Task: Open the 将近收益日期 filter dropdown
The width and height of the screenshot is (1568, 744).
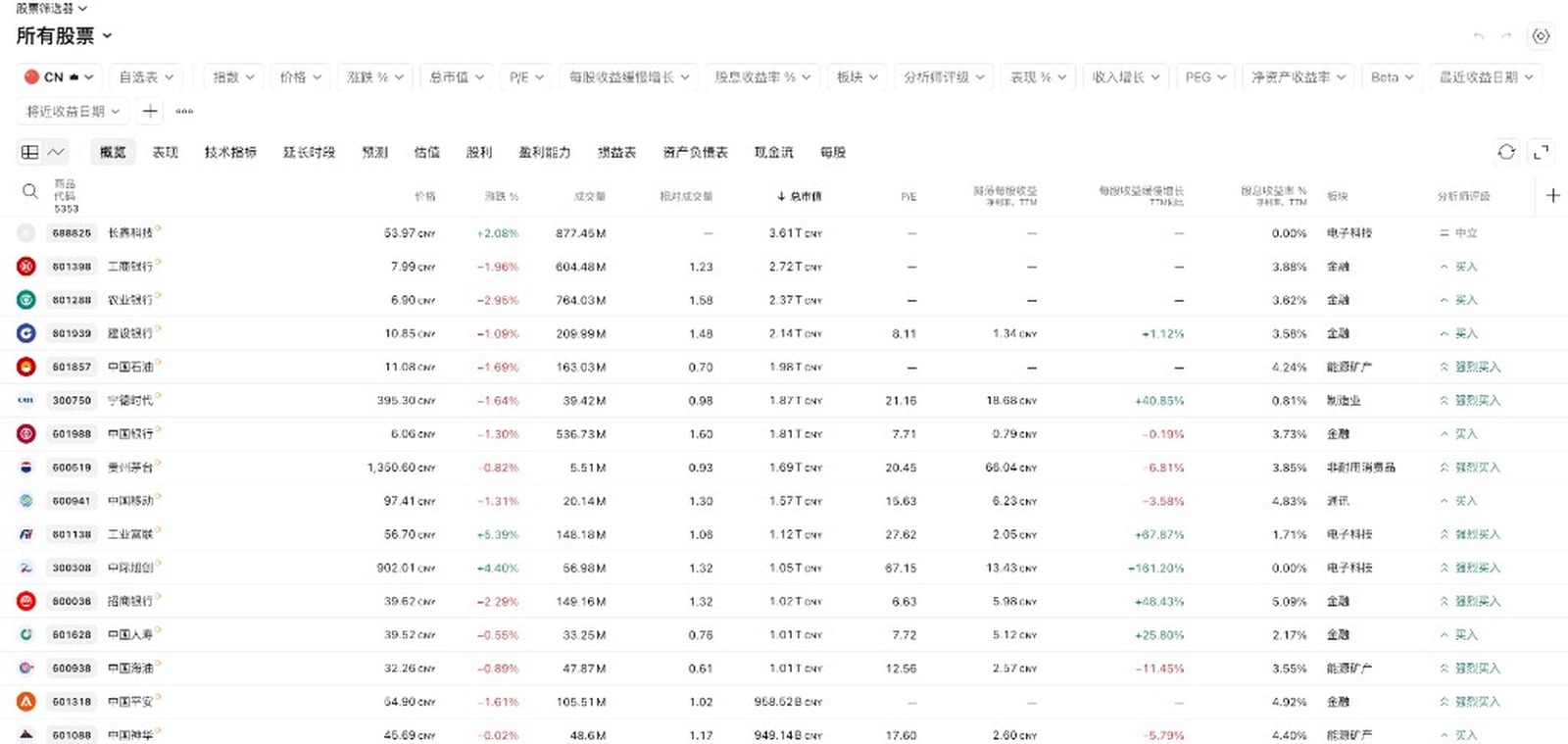Action: pyautogui.click(x=73, y=112)
